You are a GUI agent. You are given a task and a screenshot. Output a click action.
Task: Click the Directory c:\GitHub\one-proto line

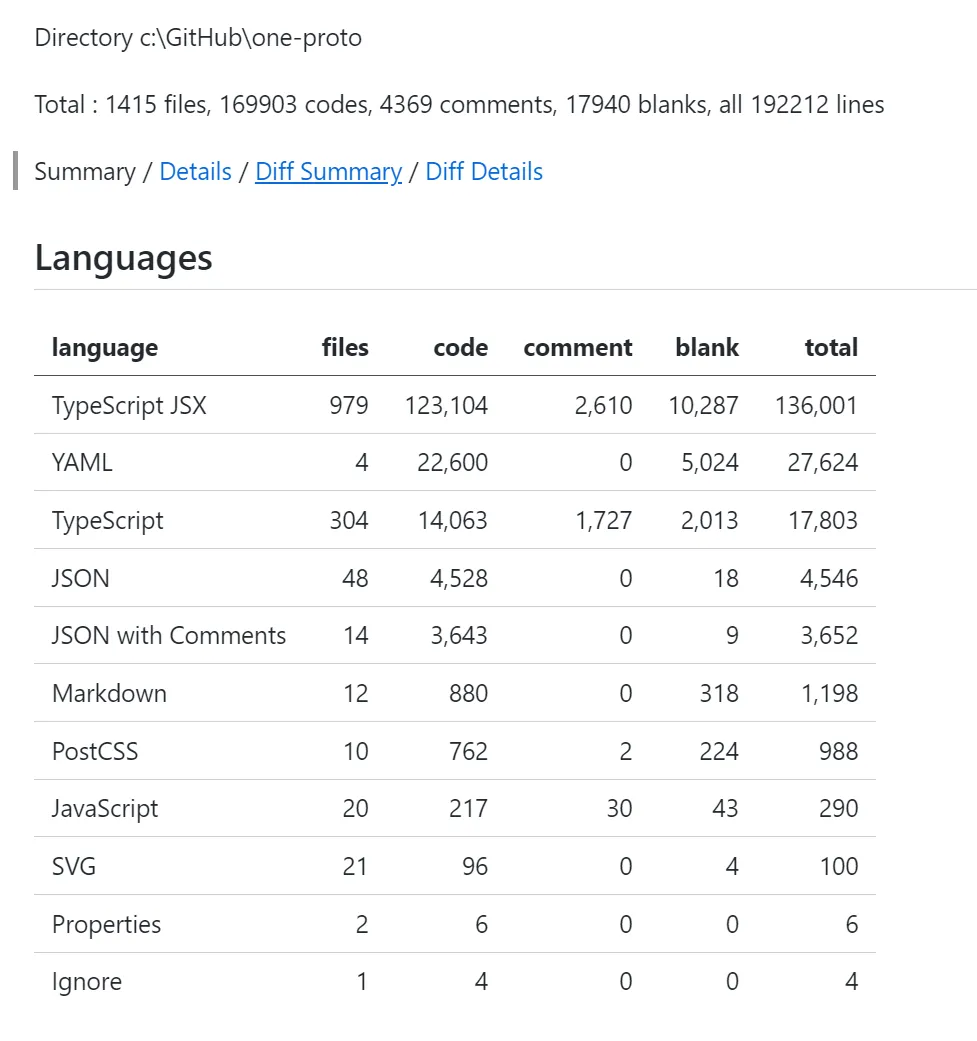click(x=198, y=38)
